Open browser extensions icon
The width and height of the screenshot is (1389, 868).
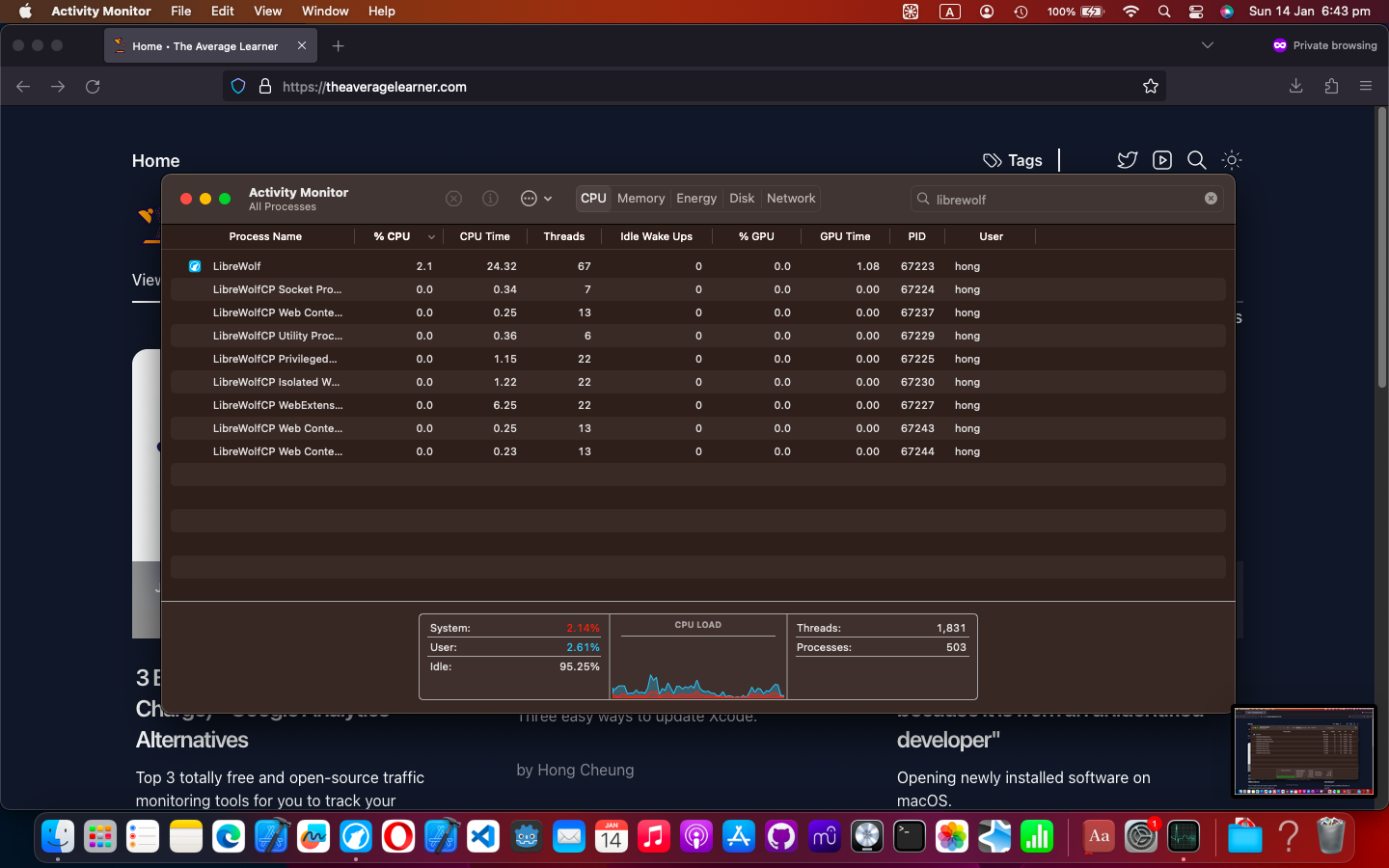pos(1331,87)
